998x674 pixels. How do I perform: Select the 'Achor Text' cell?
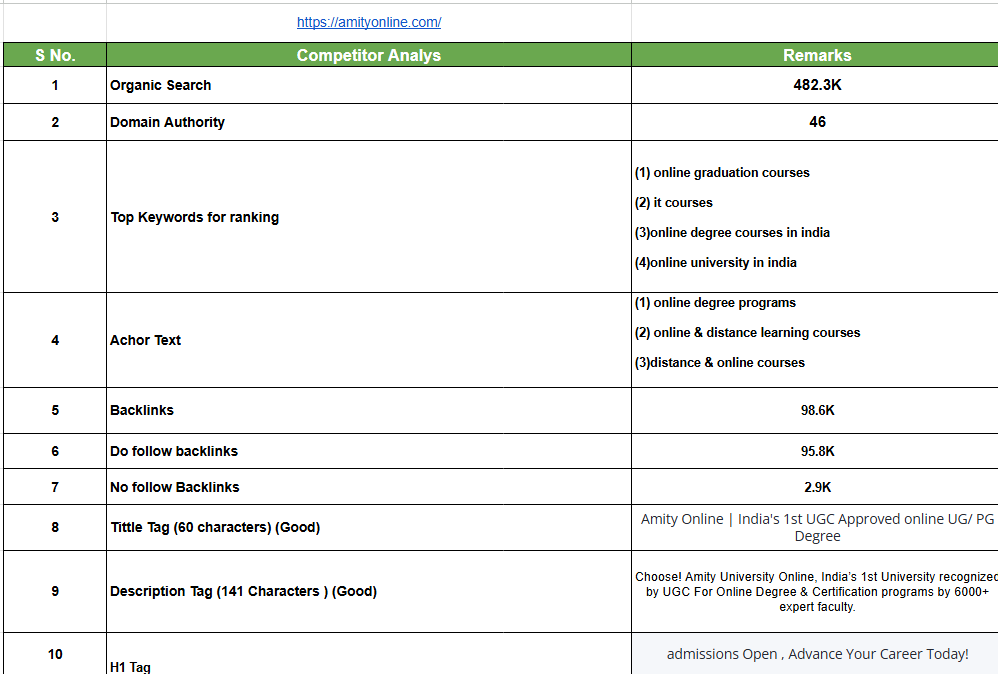[x=369, y=341]
